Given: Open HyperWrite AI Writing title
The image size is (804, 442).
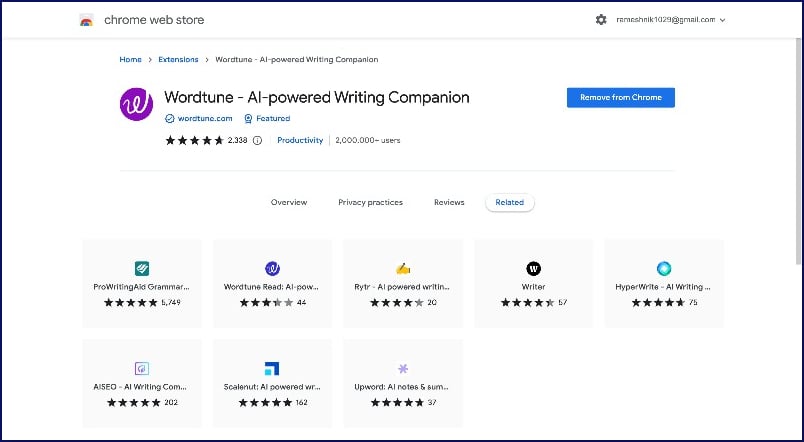Looking at the screenshot, I should point(663,287).
